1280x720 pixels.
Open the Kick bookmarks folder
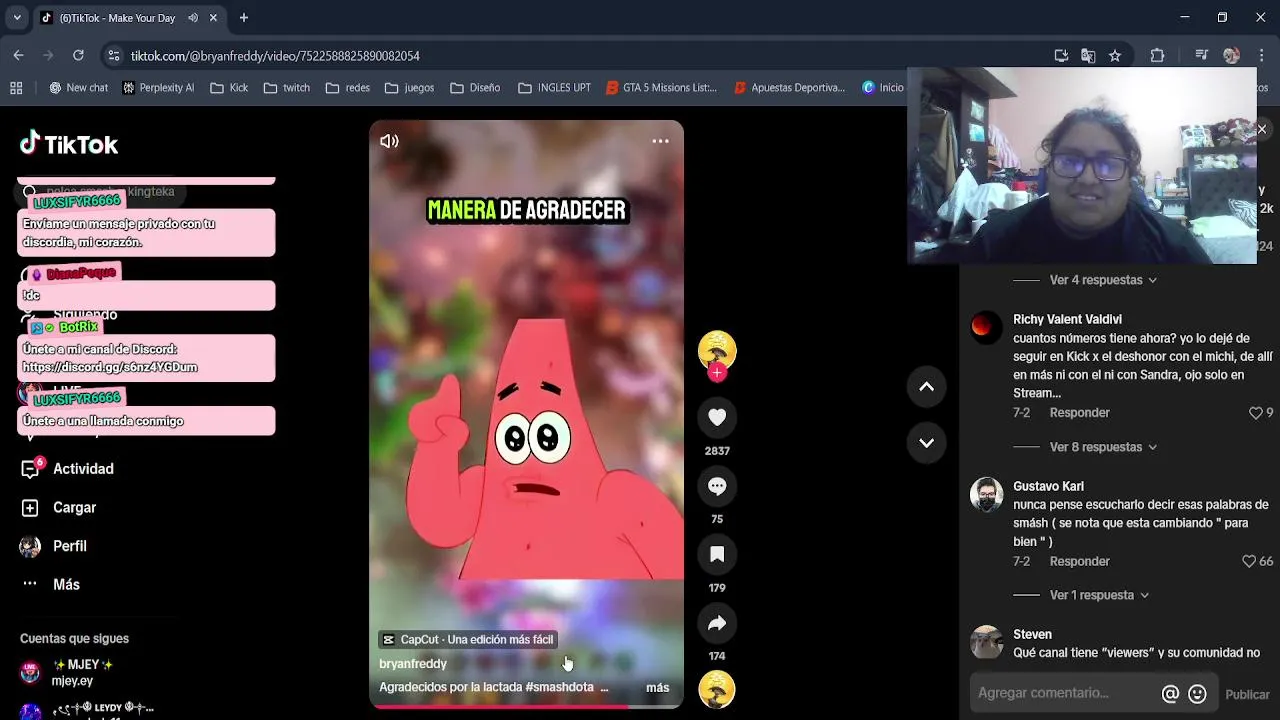point(229,88)
